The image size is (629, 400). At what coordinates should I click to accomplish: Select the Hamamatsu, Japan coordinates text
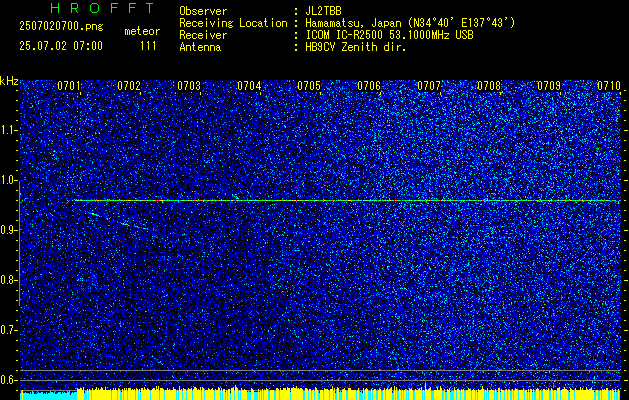[410, 23]
